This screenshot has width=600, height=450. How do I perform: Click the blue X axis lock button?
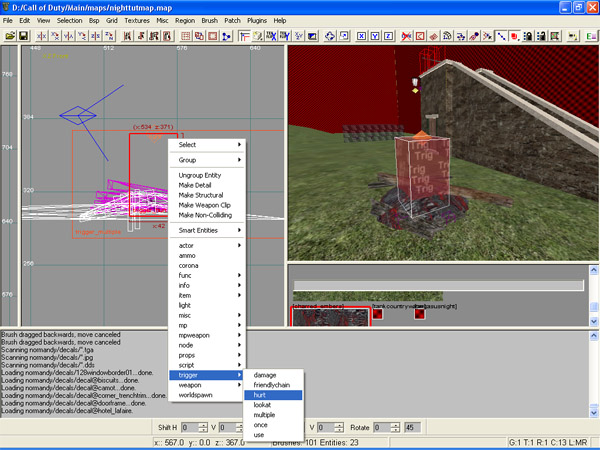click(x=361, y=36)
